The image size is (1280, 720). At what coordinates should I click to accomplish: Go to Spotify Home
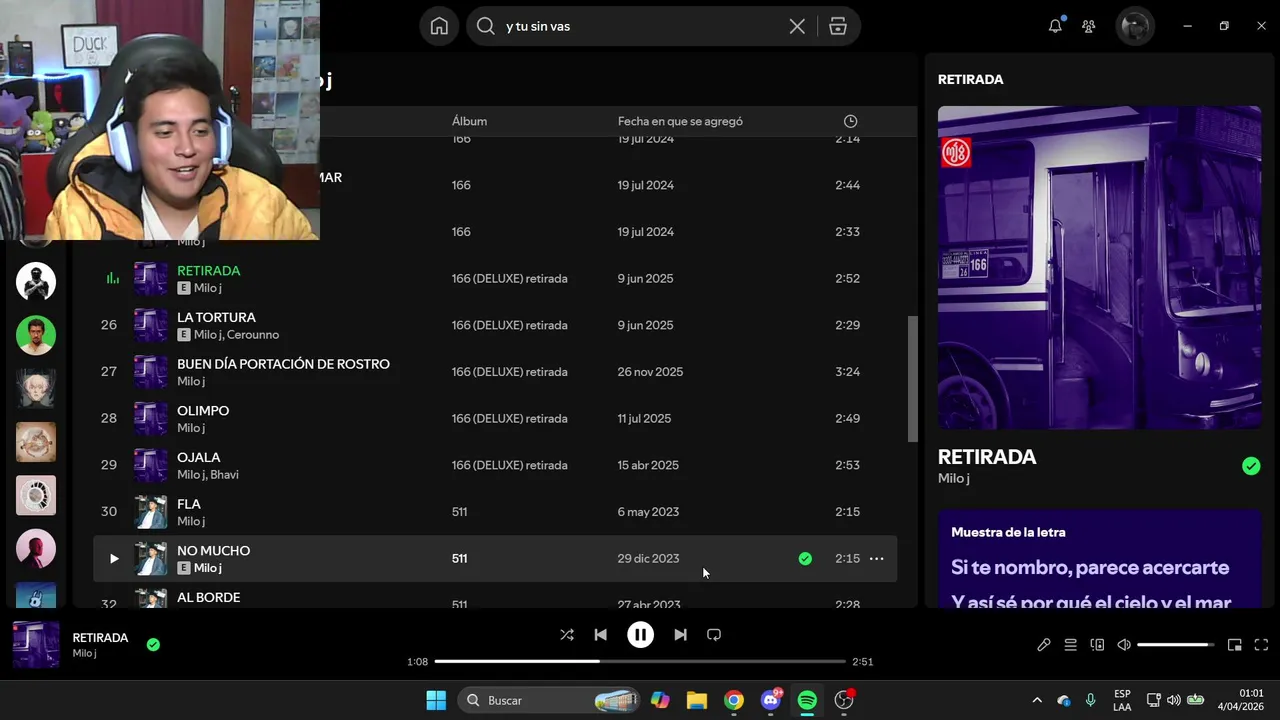(439, 26)
